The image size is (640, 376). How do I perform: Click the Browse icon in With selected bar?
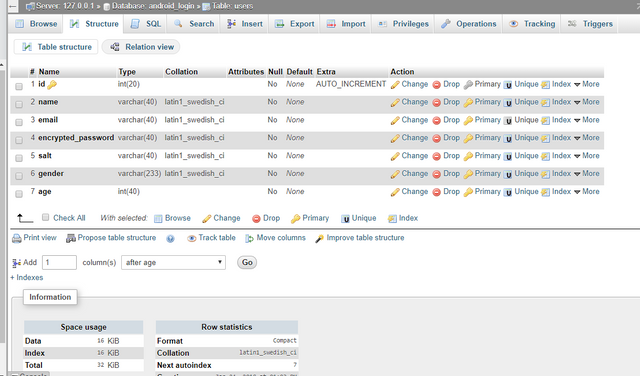point(158,219)
